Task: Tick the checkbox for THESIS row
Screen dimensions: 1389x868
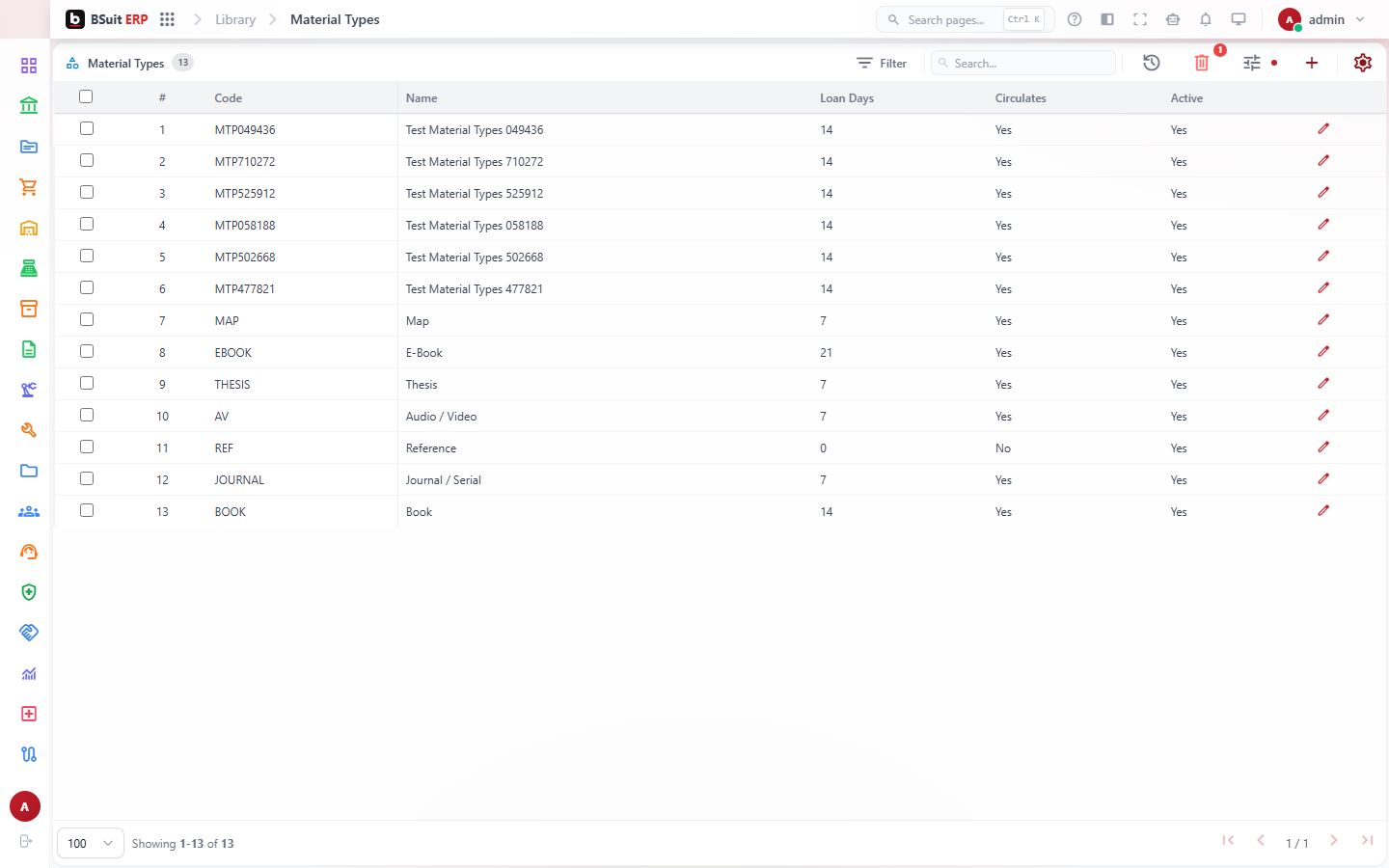Action: (x=87, y=383)
